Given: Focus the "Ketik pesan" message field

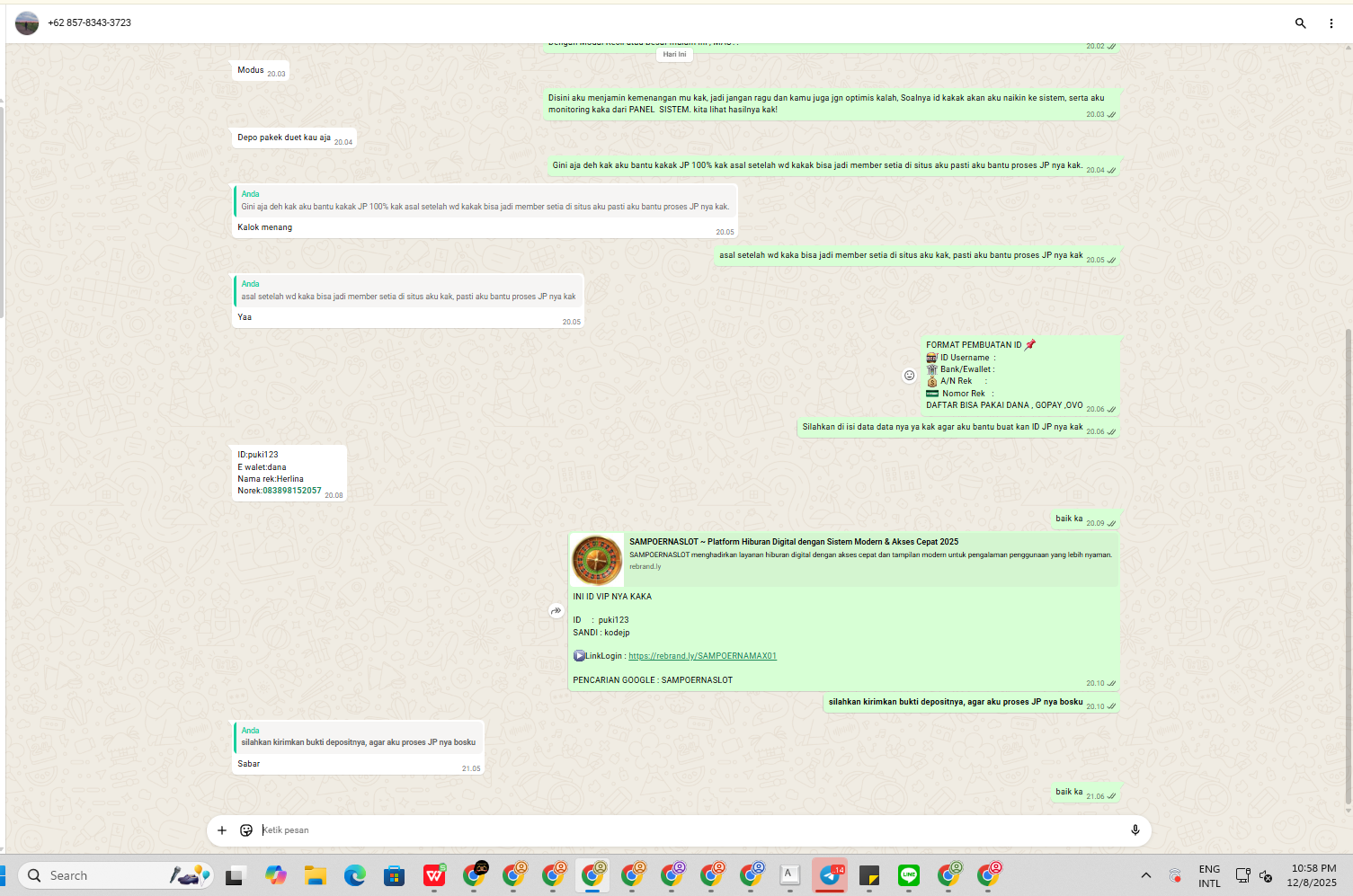Looking at the screenshot, I should (690, 830).
